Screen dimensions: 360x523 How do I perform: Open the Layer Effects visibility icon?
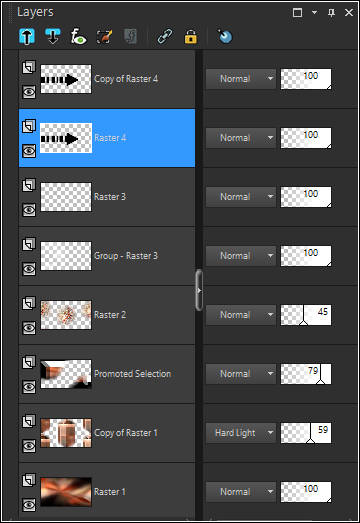click(x=78, y=36)
